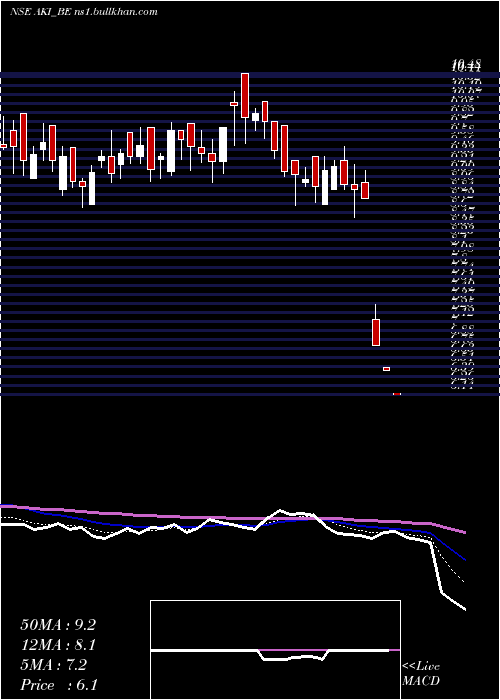Click inside the MACD indicator panel
This screenshot has width=500, height=700.
tap(275, 650)
